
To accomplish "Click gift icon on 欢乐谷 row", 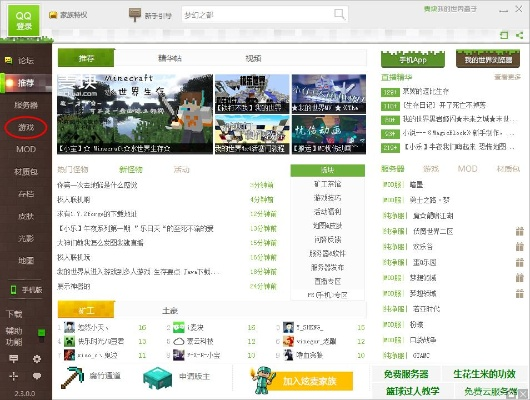I will pos(520,246).
